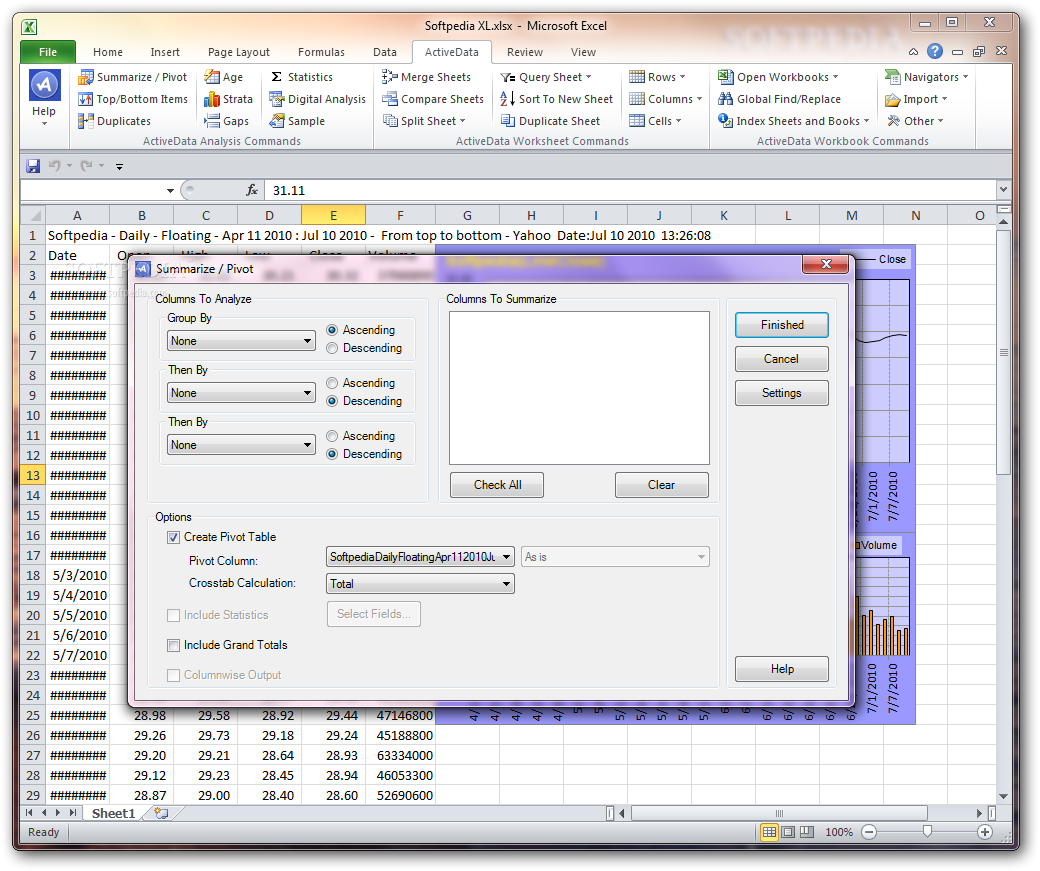This screenshot has width=1040, height=871.
Task: Open the Sample command
Action: click(x=296, y=121)
